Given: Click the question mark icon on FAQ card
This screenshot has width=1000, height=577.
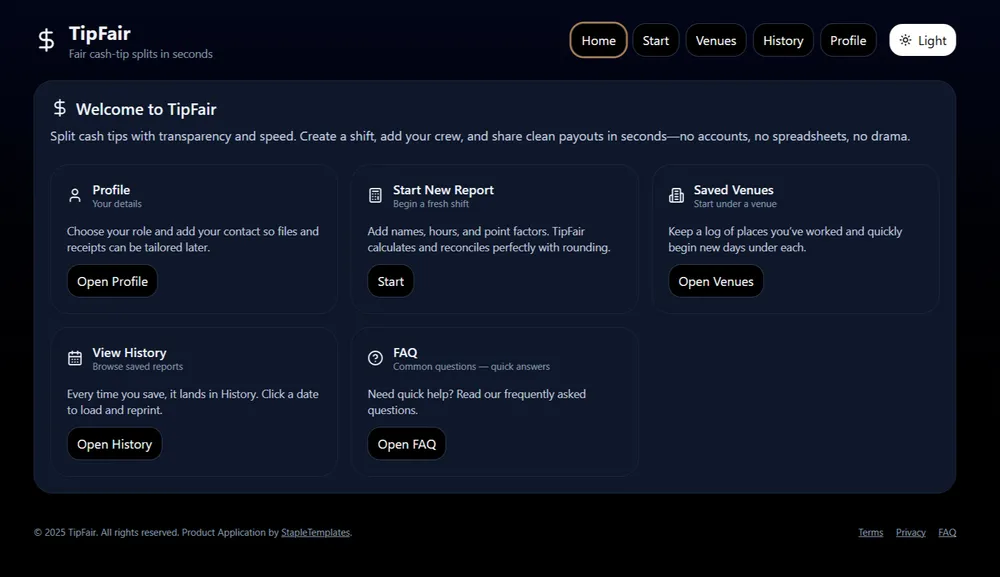Looking at the screenshot, I should coord(376,358).
